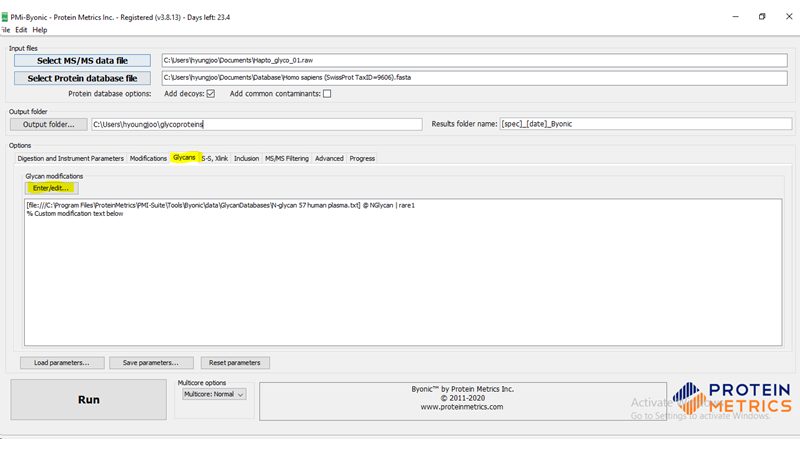This screenshot has height=450, width=800.
Task: Click the Protein Metrics logo
Action: 732,398
